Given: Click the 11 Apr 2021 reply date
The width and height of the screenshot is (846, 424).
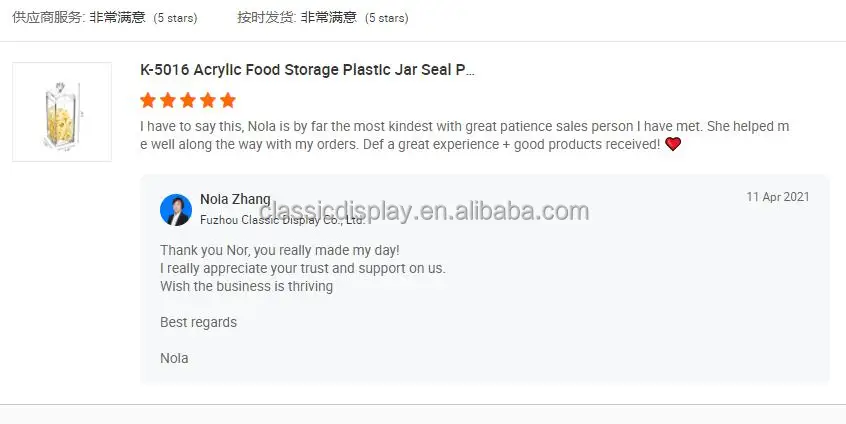Looking at the screenshot, I should pyautogui.click(x=778, y=197).
